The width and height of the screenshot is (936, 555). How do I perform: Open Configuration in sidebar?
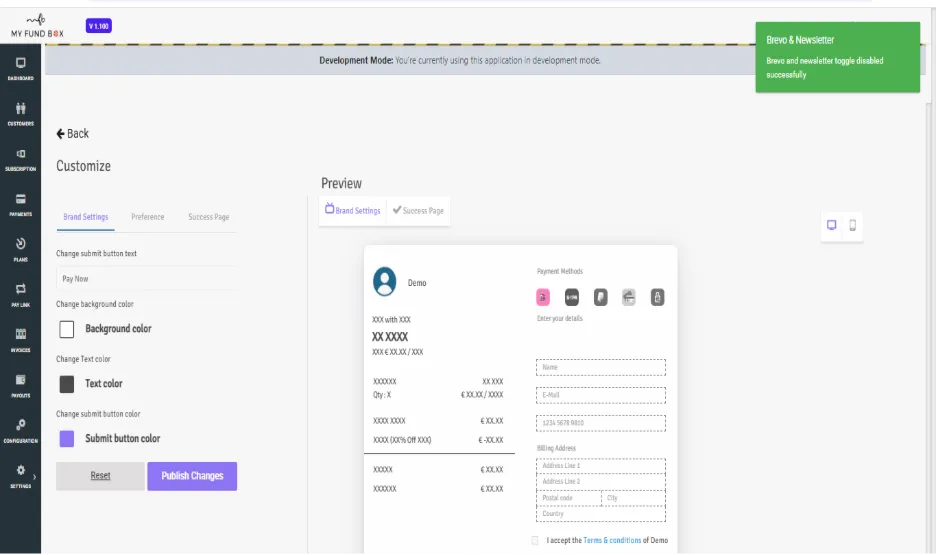[20, 431]
